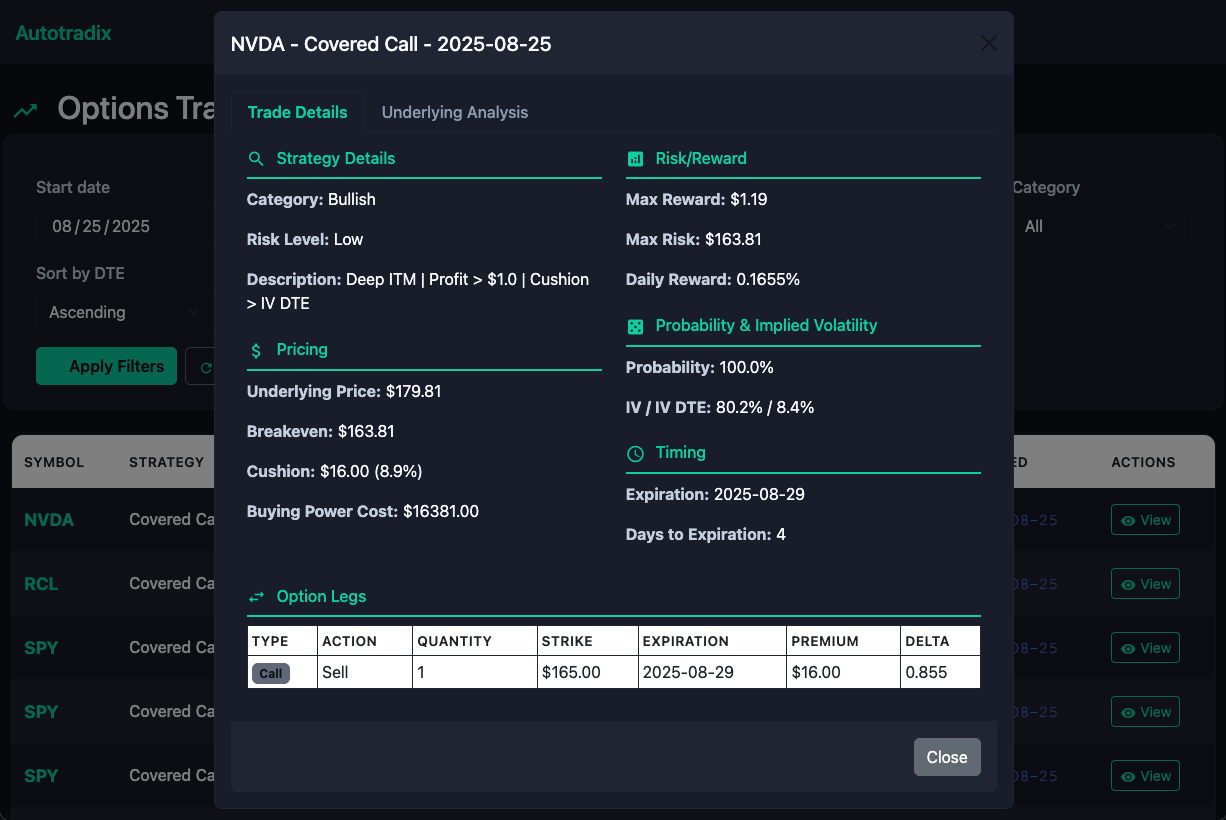Click the Probability dice icon
The width and height of the screenshot is (1226, 820).
635,326
